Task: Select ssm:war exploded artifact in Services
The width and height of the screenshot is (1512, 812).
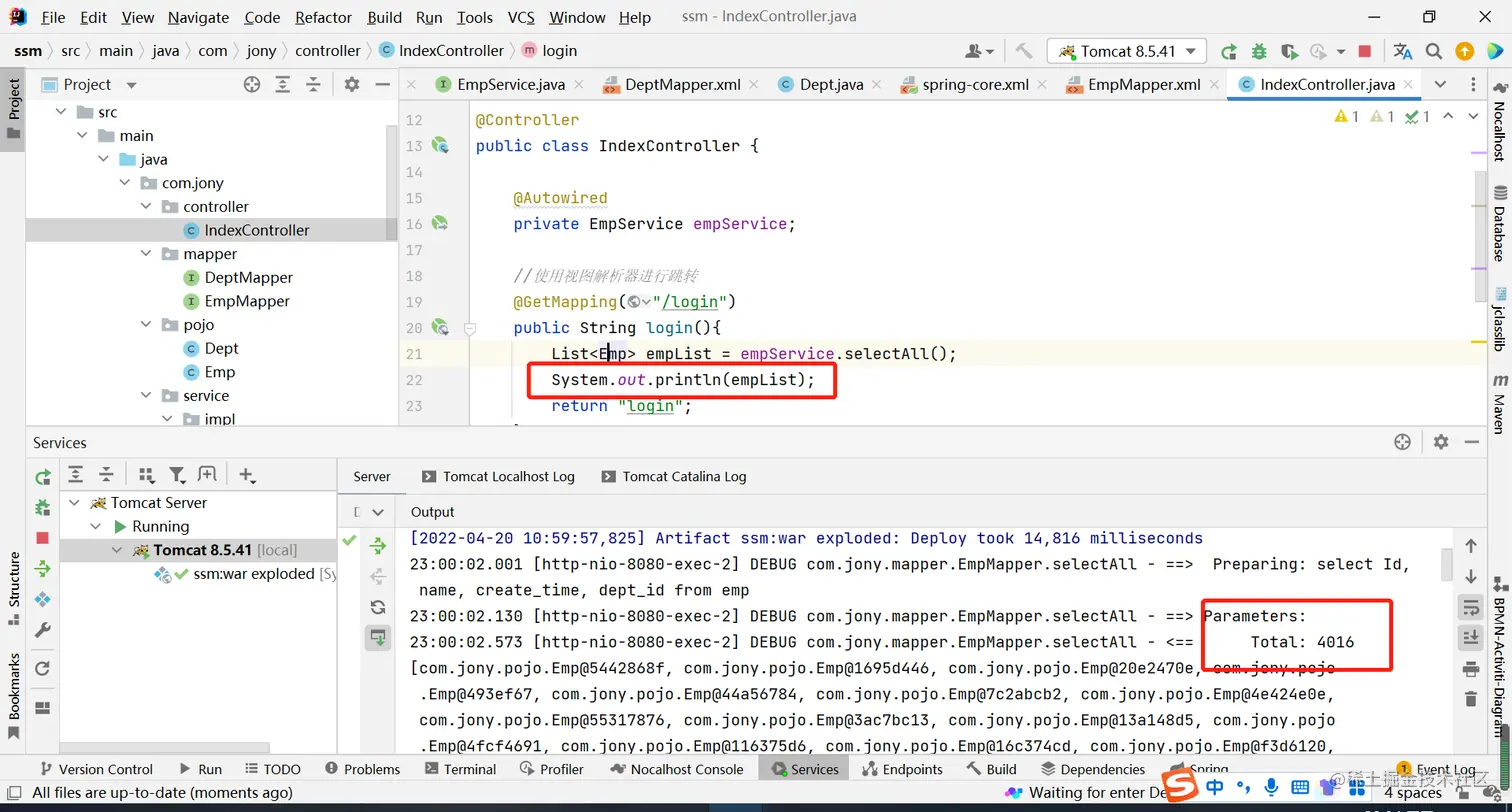Action: (254, 574)
